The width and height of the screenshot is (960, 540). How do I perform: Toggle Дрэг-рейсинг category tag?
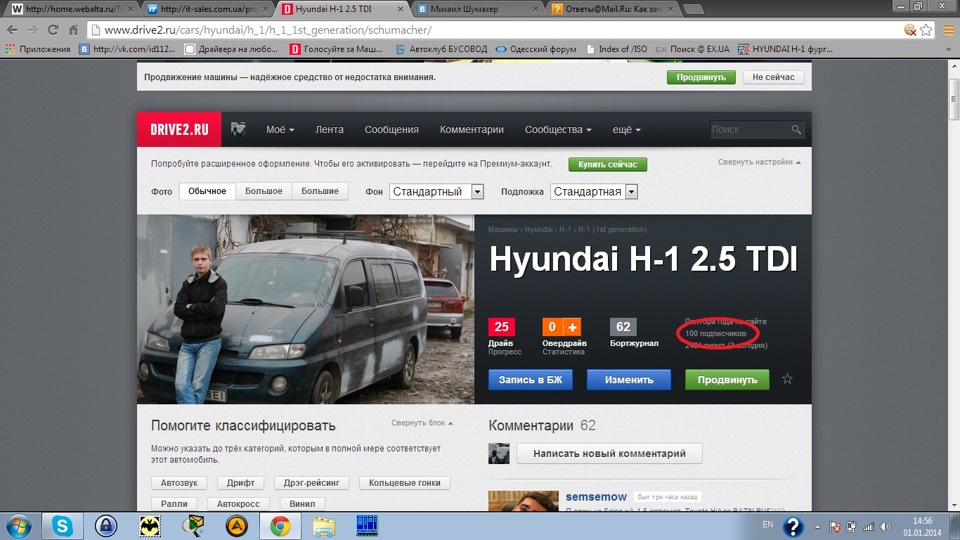(x=311, y=482)
